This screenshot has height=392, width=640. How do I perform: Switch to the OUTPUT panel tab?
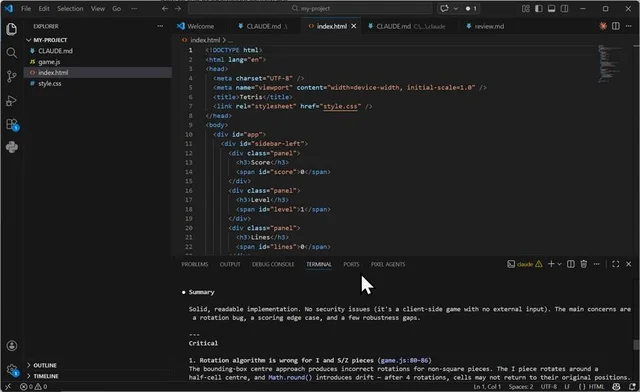coord(230,264)
